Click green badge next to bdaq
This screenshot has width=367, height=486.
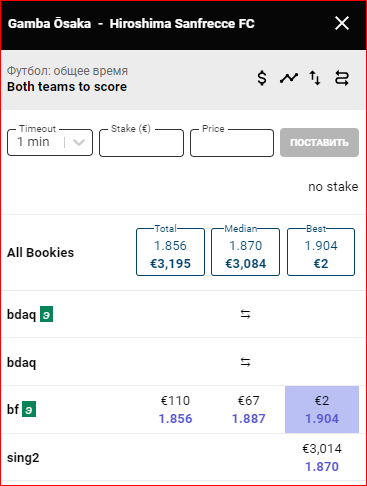pyautogui.click(x=46, y=314)
